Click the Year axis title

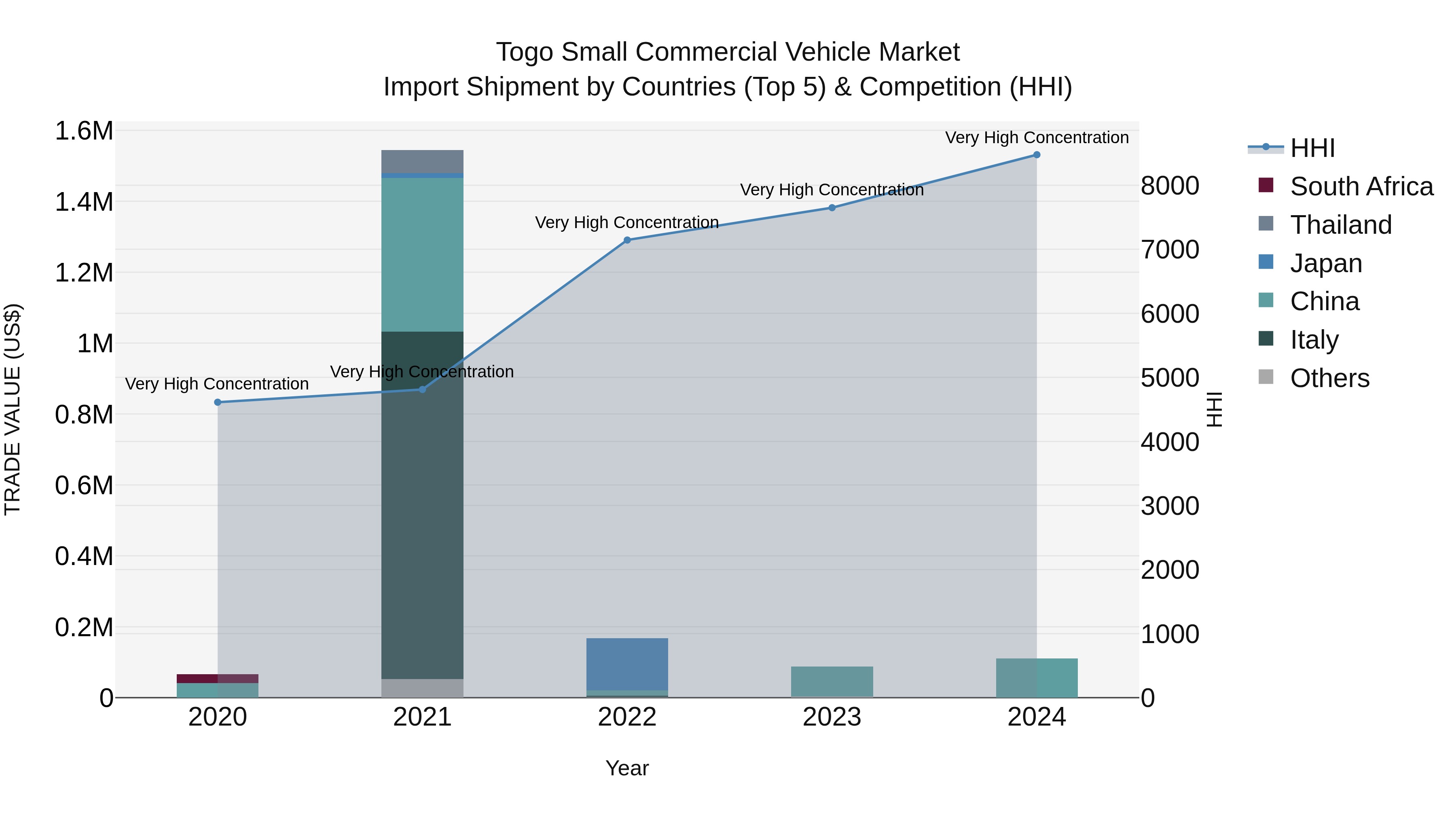click(x=627, y=768)
